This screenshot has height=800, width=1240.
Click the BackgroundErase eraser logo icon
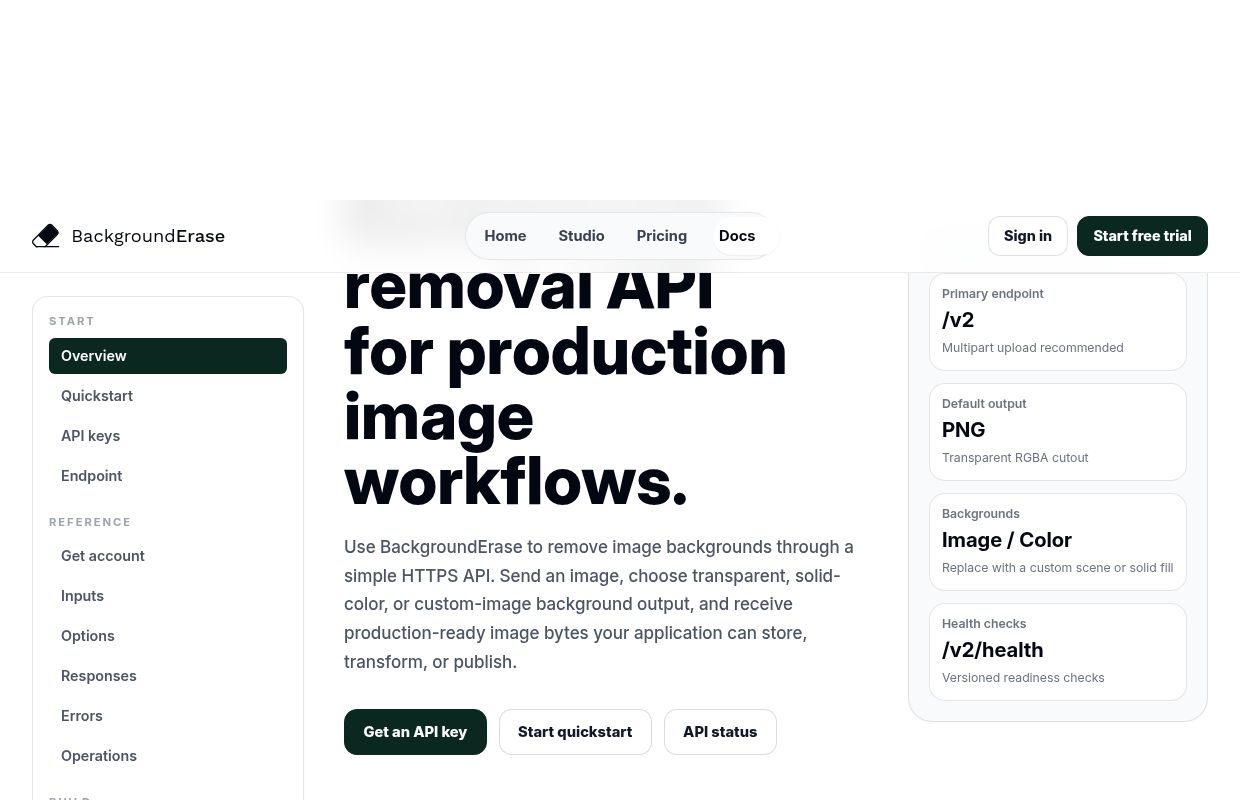[x=46, y=236]
